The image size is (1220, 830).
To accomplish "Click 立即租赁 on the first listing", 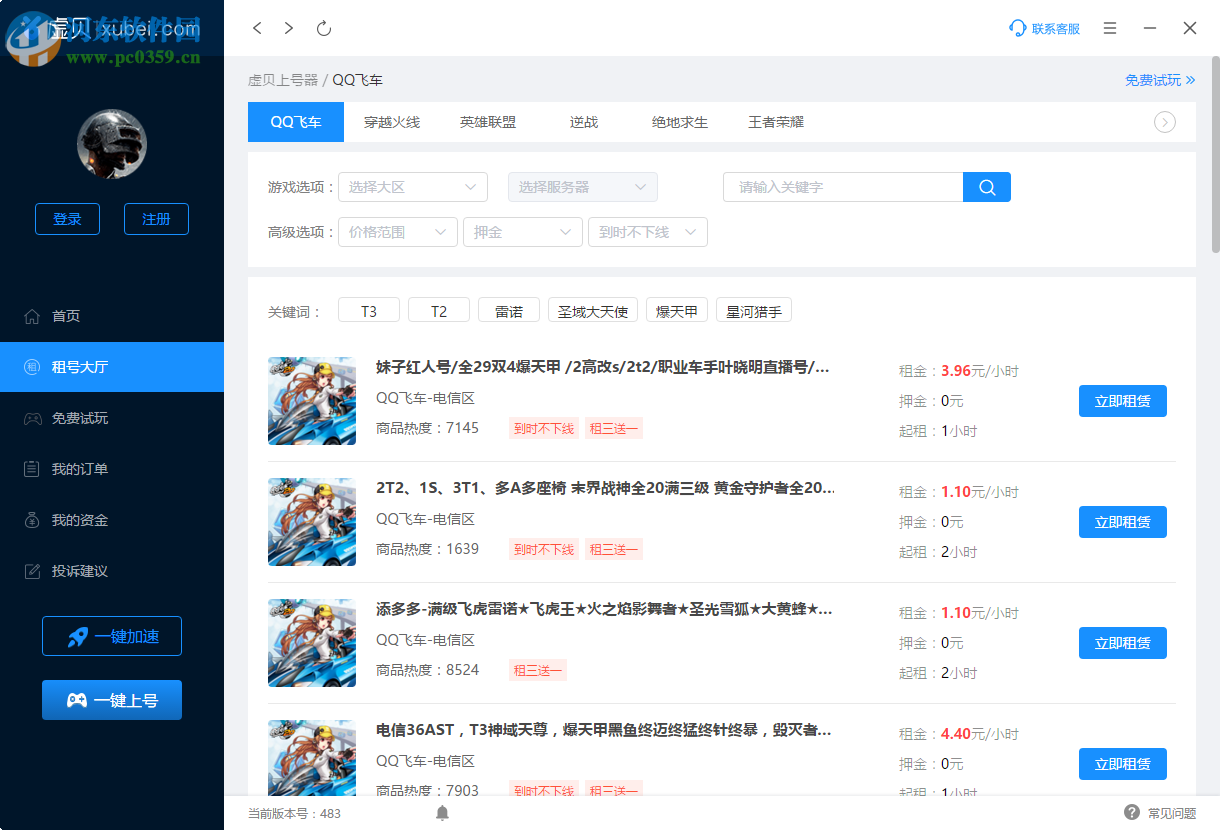I will (1122, 400).
